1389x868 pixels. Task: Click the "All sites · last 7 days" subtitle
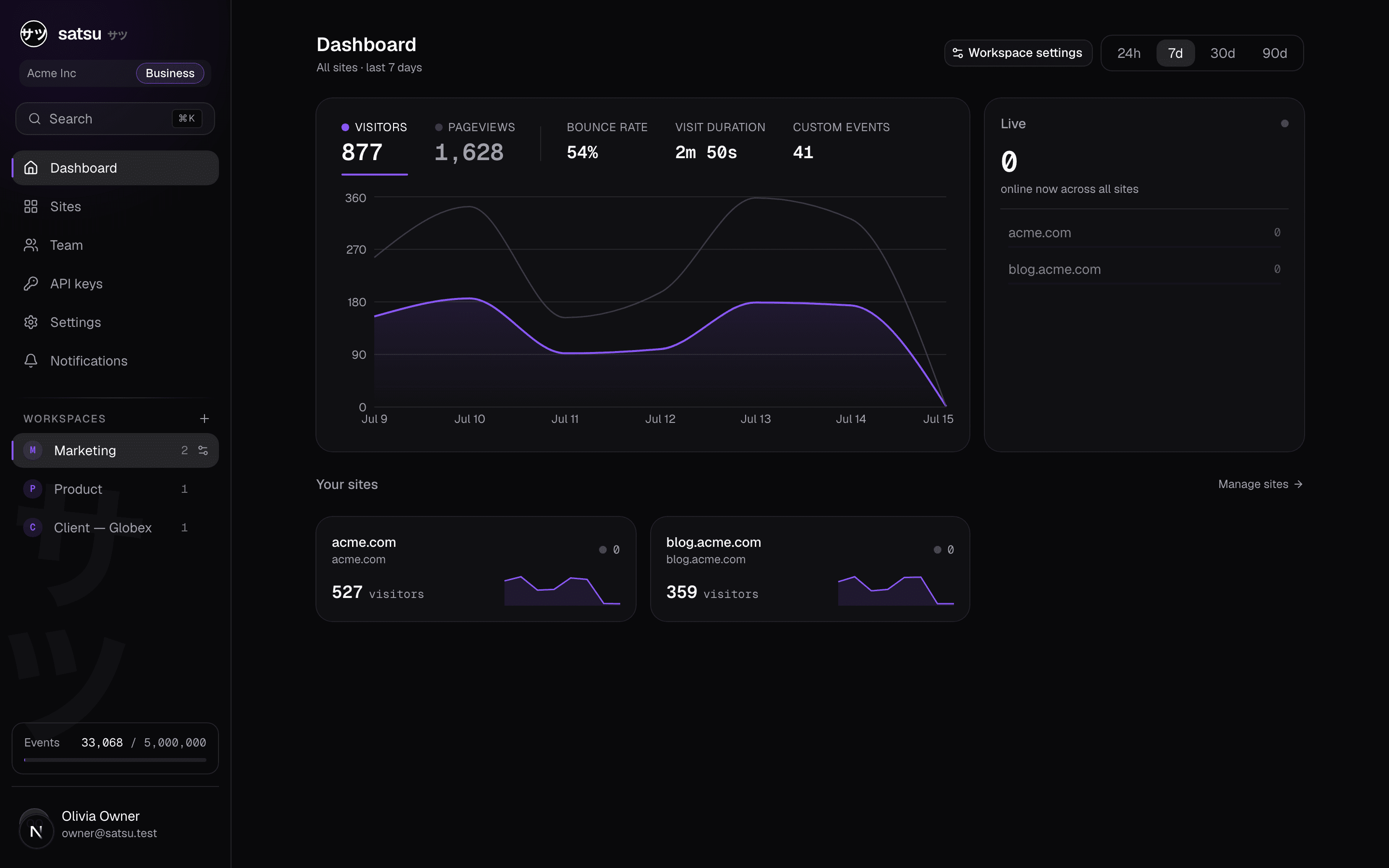(x=369, y=68)
